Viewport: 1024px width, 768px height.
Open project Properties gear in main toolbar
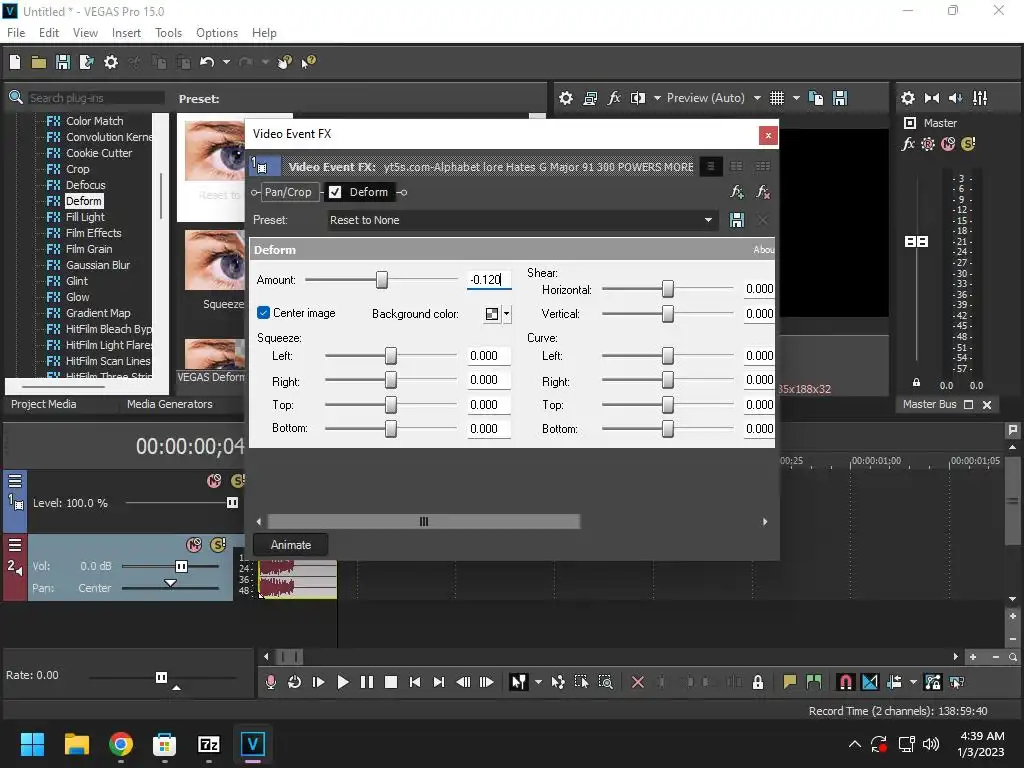[x=111, y=62]
